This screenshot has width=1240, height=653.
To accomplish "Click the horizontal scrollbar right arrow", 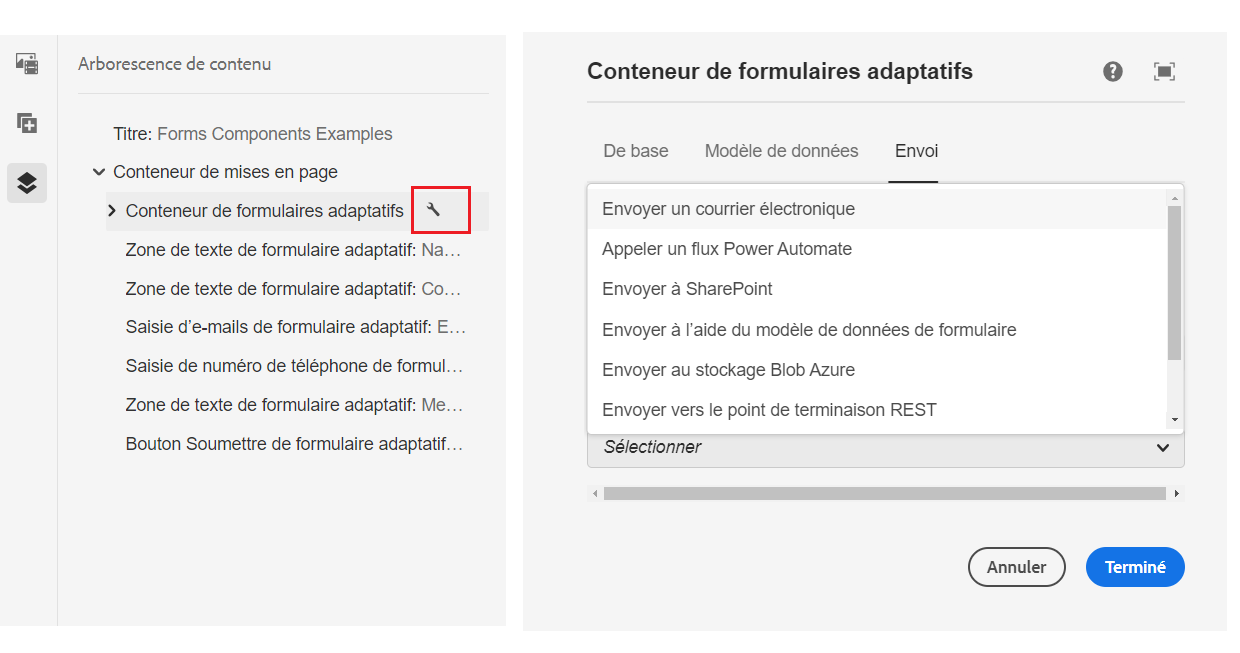I will click(1177, 493).
